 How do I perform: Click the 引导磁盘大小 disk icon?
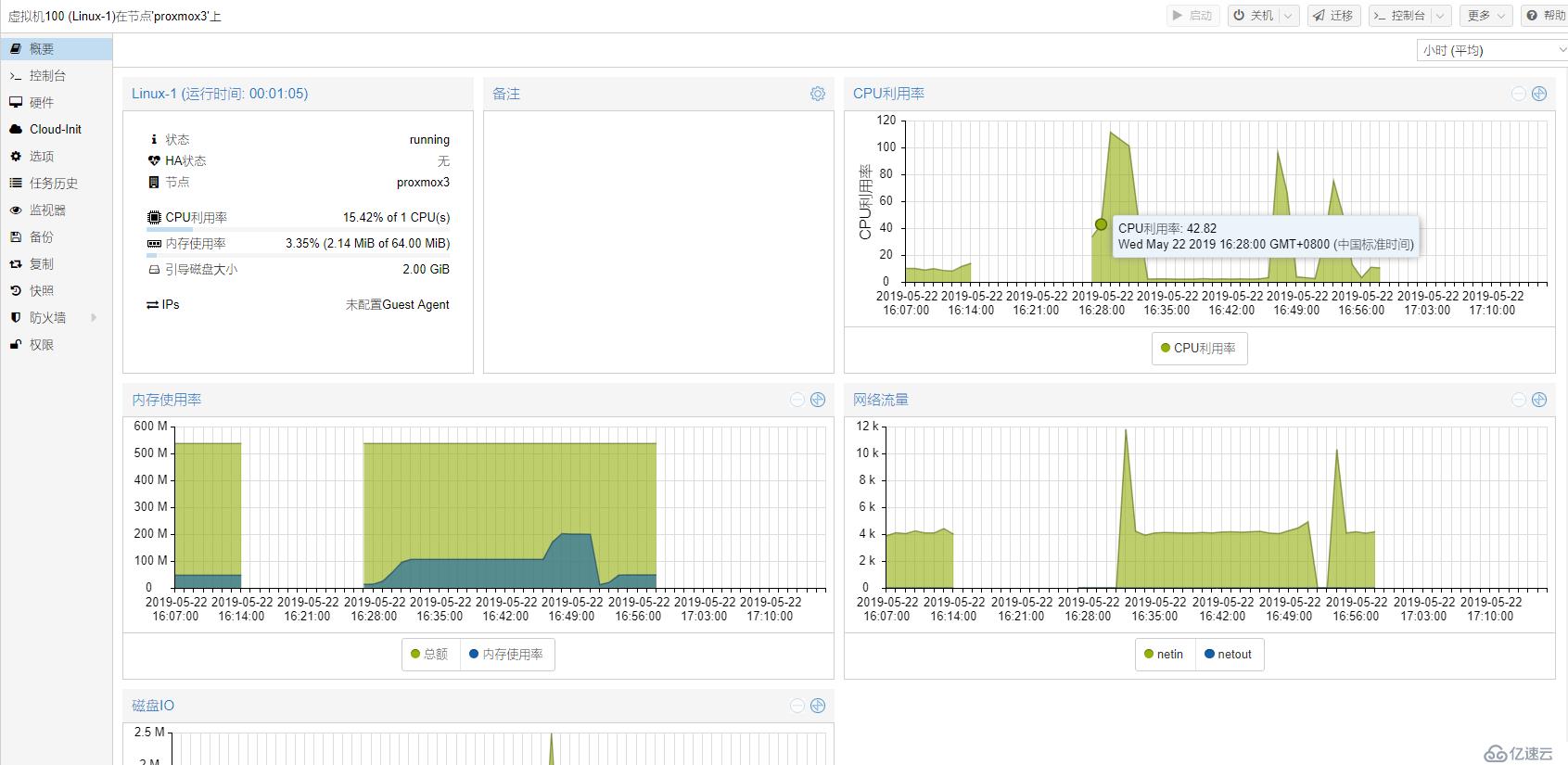coord(154,269)
